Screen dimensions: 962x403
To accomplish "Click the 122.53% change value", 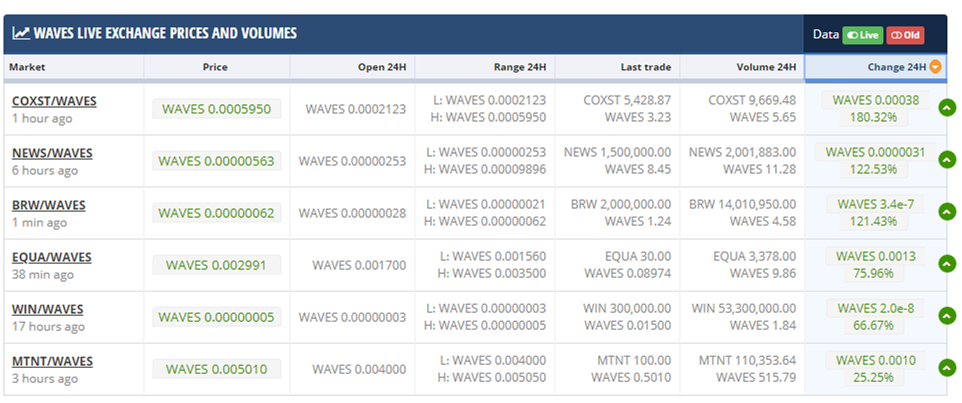I will tap(873, 169).
